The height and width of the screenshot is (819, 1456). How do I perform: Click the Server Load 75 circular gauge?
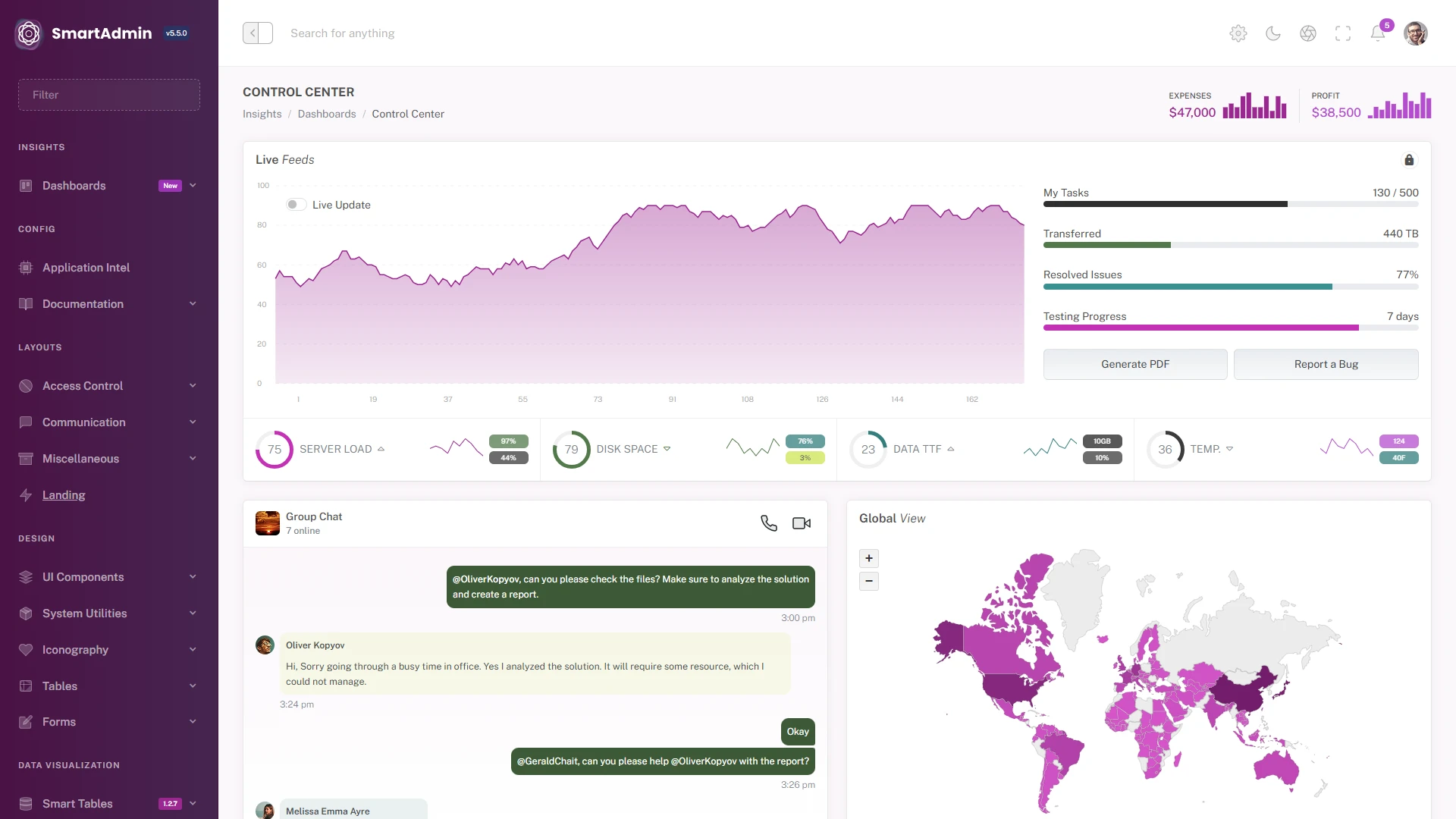275,450
